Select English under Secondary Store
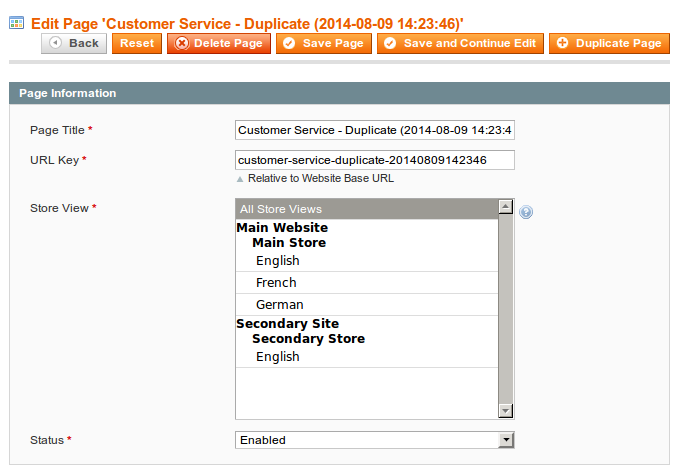 [x=367, y=357]
